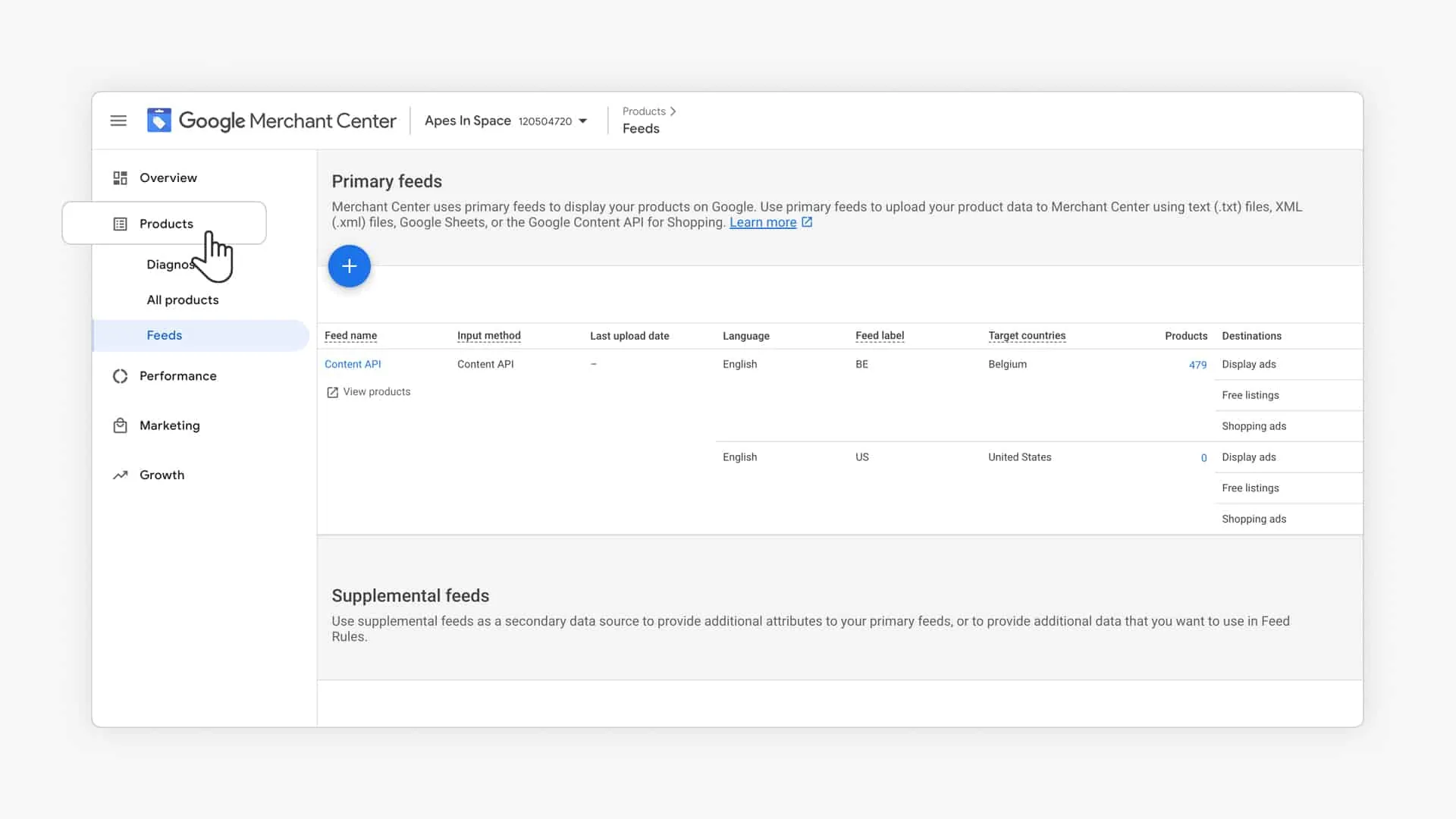
Task: Expand the Apes In Space account dropdown
Action: tap(582, 121)
